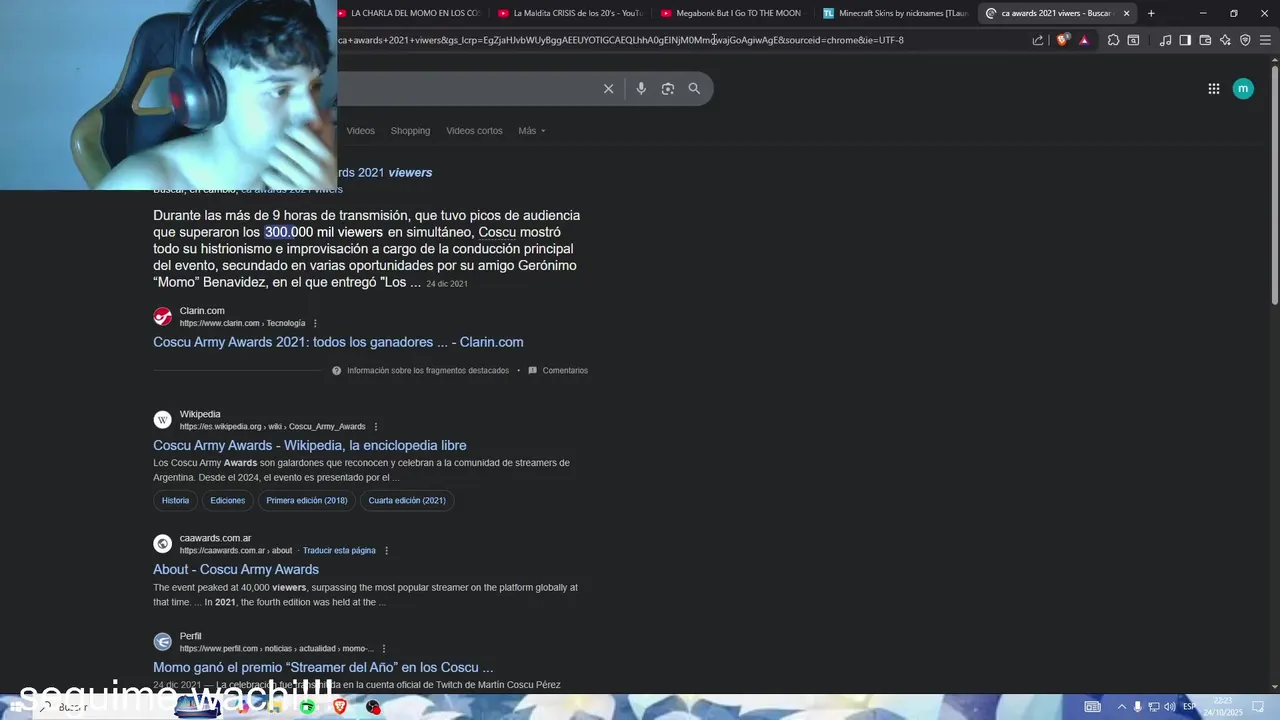
Task: Open Spotify from the taskbar
Action: click(307, 707)
